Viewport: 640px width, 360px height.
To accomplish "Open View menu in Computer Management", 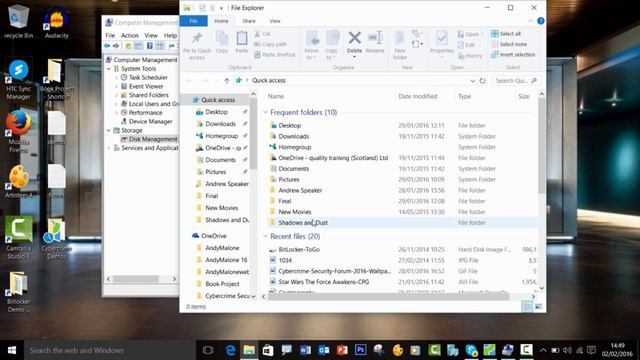I will 151,36.
